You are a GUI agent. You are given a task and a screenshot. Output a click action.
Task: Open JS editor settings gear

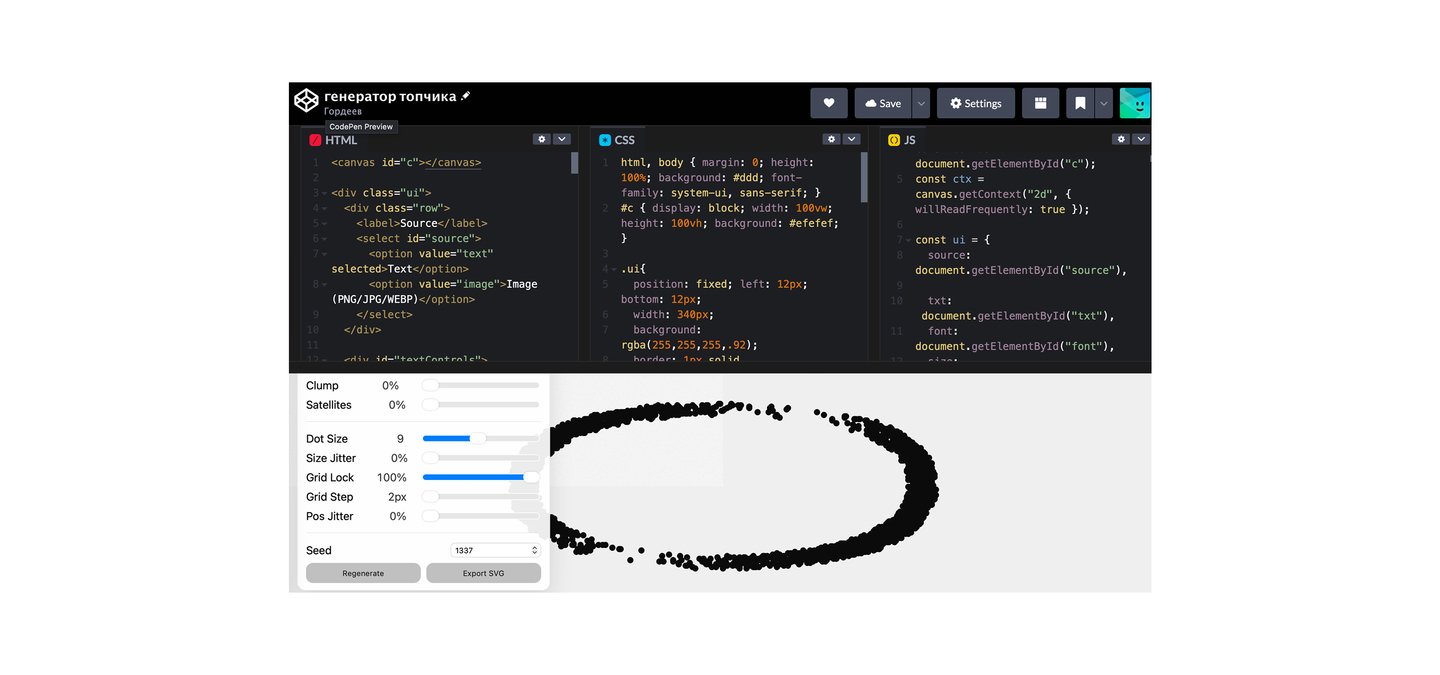(1121, 139)
